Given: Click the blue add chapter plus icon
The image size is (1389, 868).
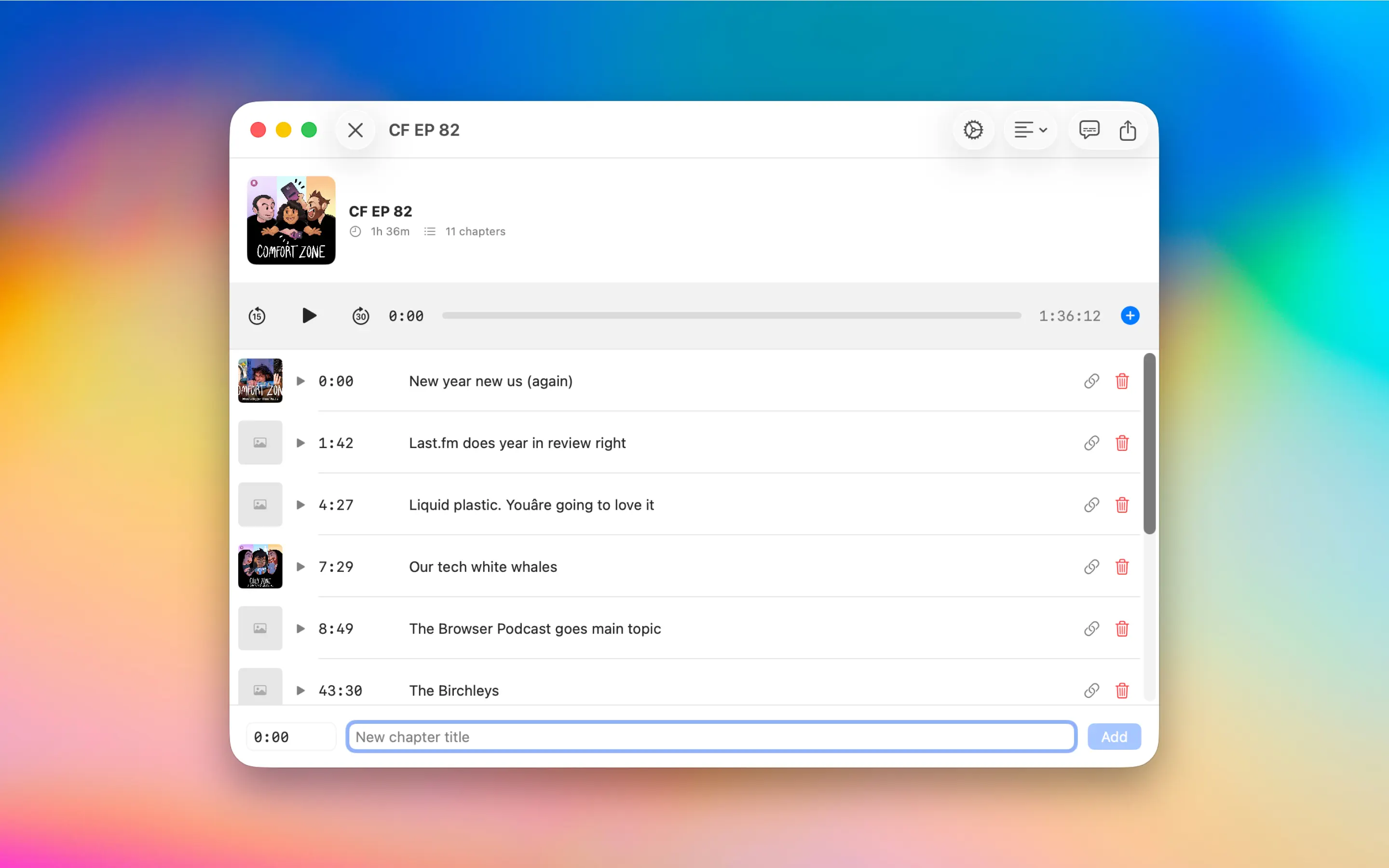Looking at the screenshot, I should (x=1130, y=316).
